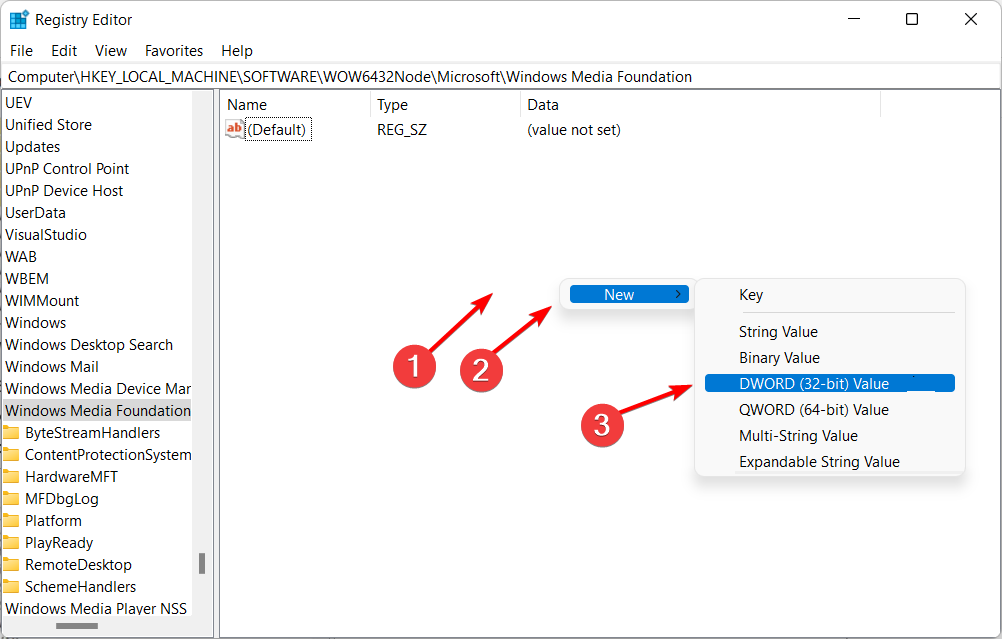
Task: Click the tree horizontal scrollbar thumb
Action: point(77,626)
